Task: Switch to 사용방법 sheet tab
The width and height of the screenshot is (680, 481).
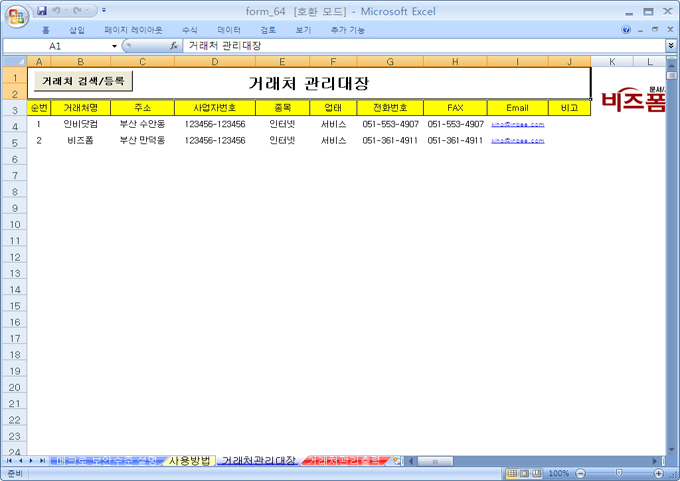Action: coord(189,461)
